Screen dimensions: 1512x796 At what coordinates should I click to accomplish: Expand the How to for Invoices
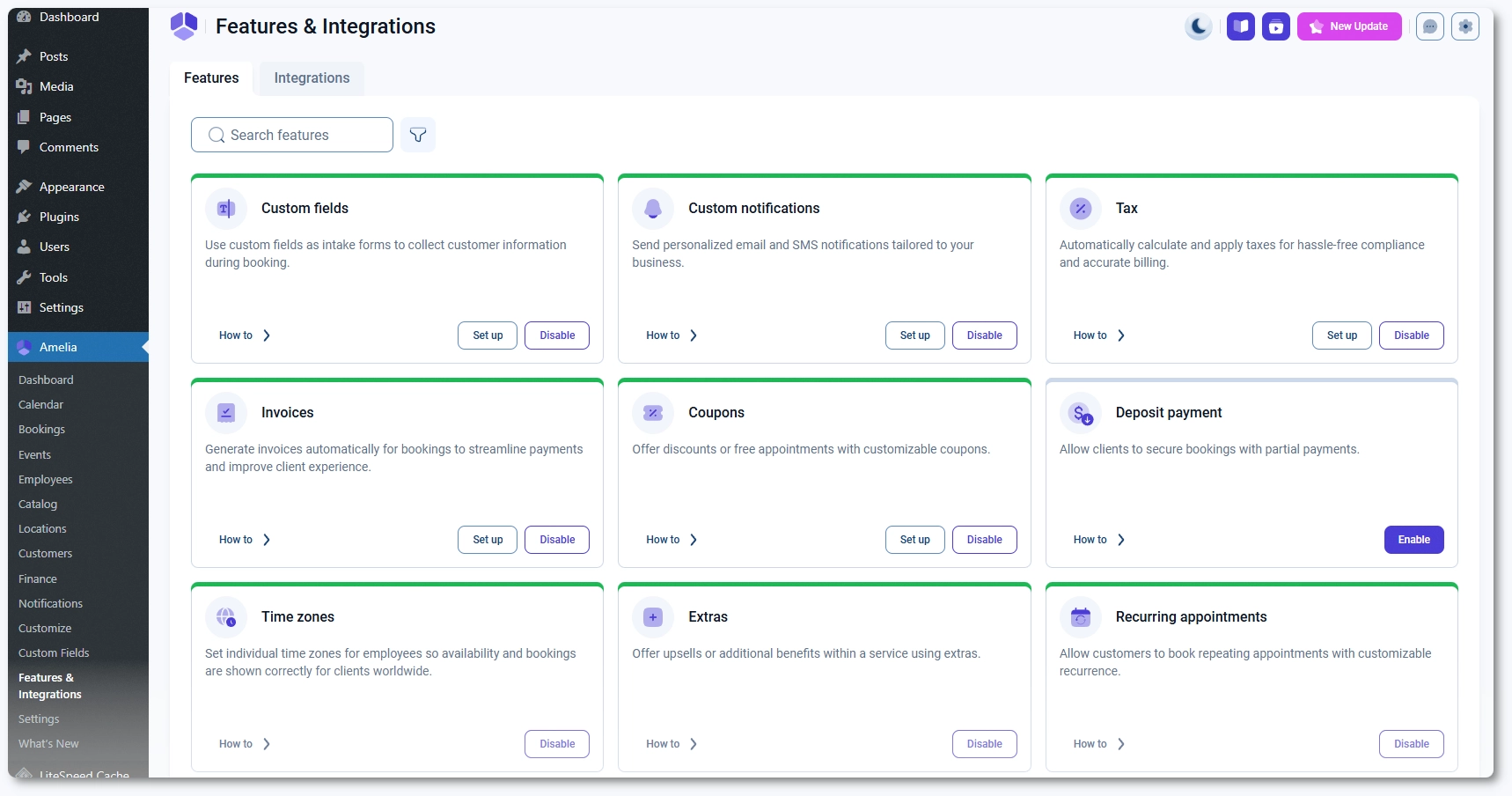[x=245, y=540]
